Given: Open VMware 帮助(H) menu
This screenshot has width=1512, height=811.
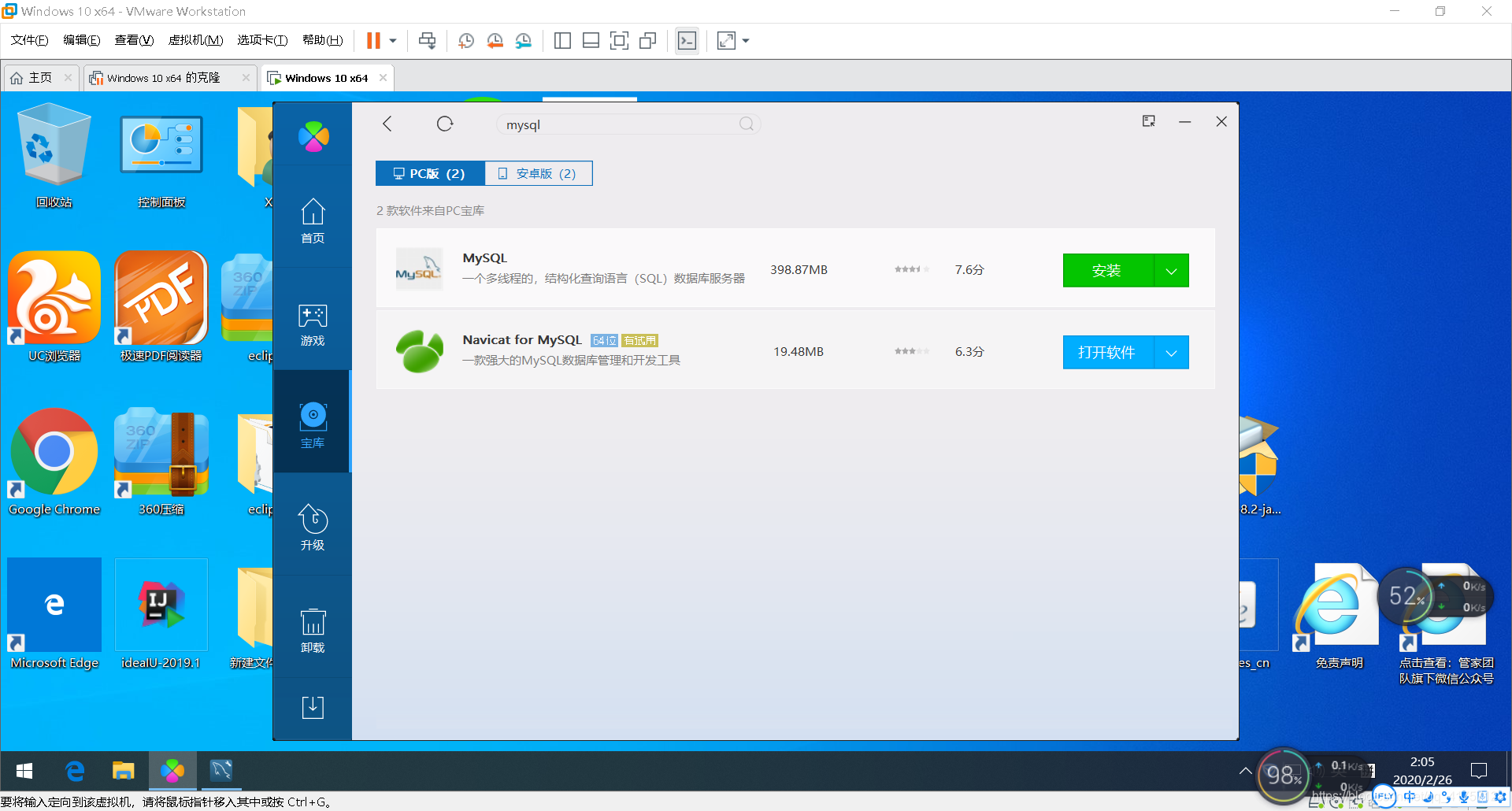Looking at the screenshot, I should point(323,40).
